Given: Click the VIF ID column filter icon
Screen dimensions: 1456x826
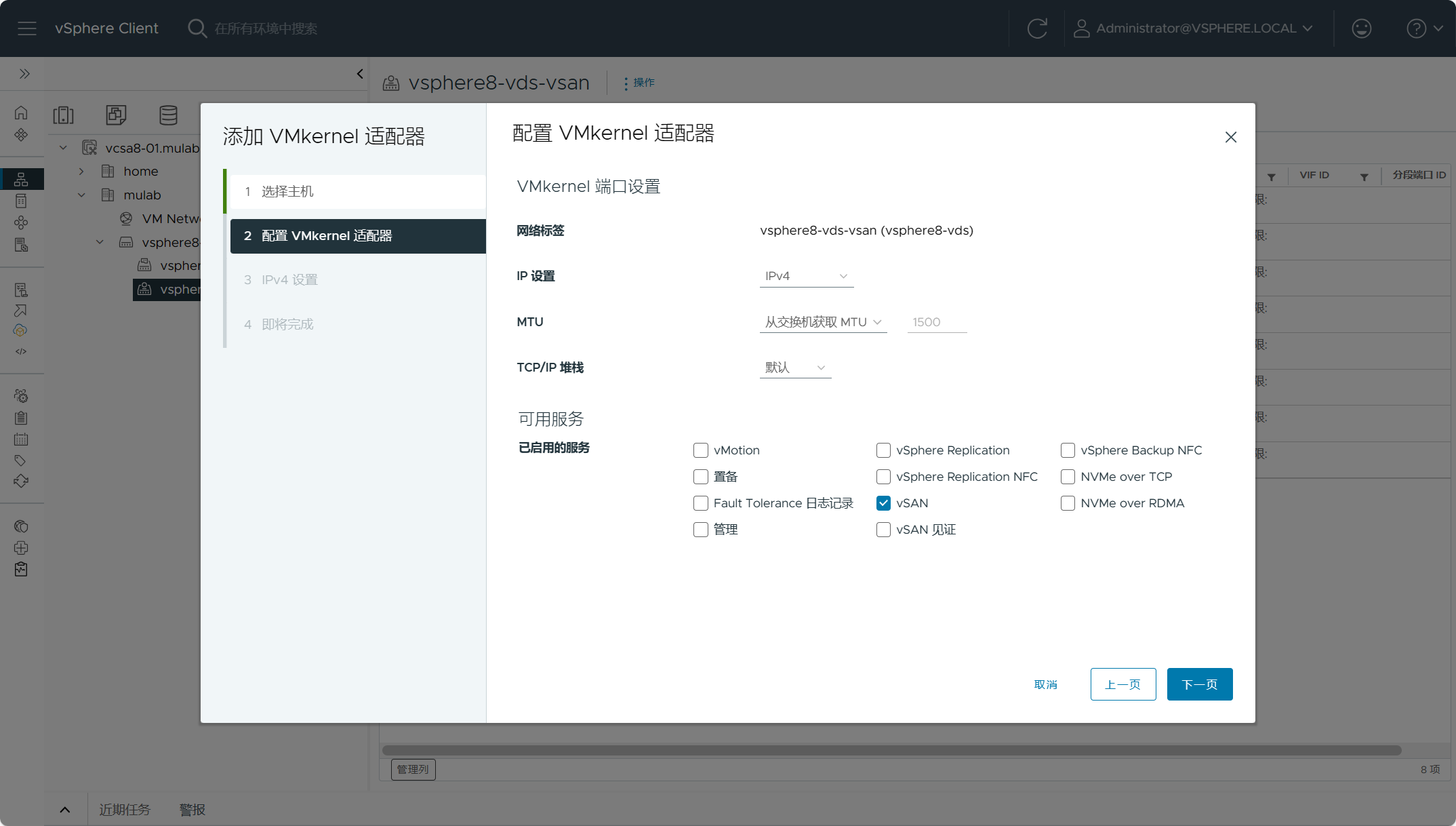Looking at the screenshot, I should [1364, 176].
